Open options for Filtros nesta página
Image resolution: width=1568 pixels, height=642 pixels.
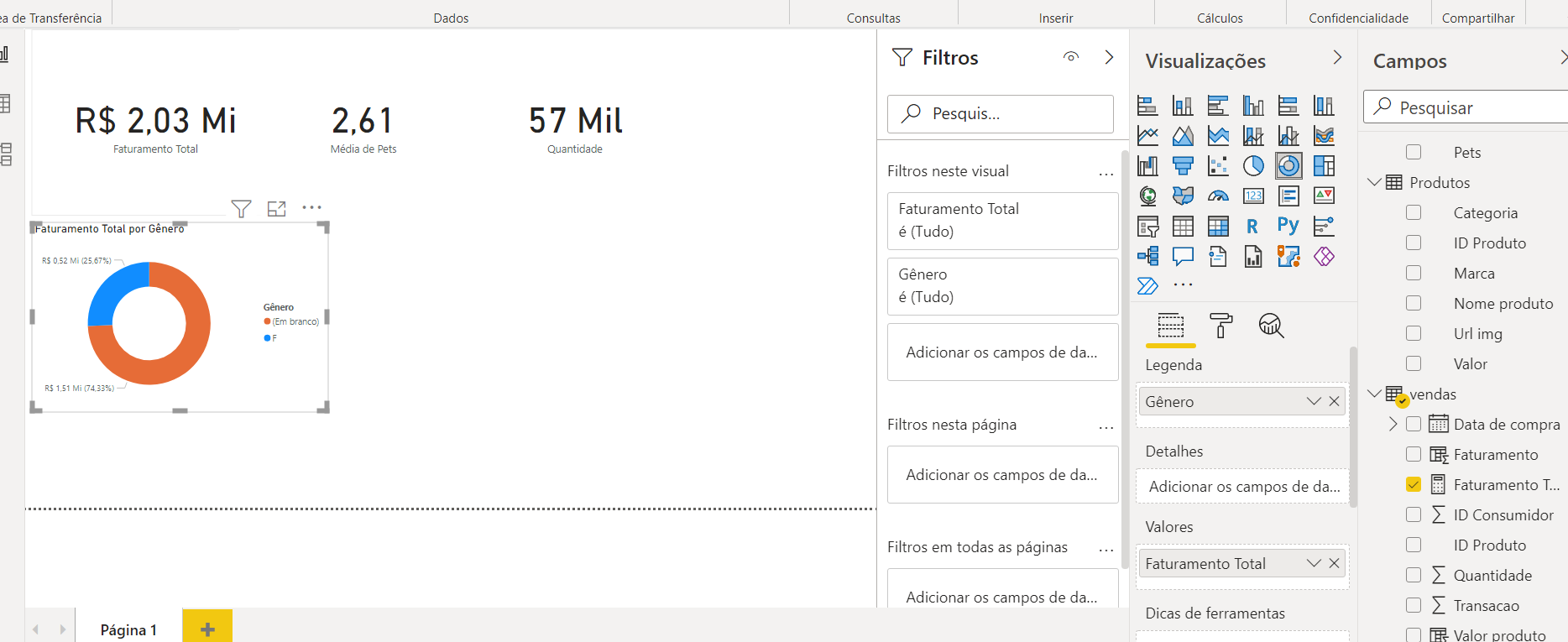(x=1106, y=427)
